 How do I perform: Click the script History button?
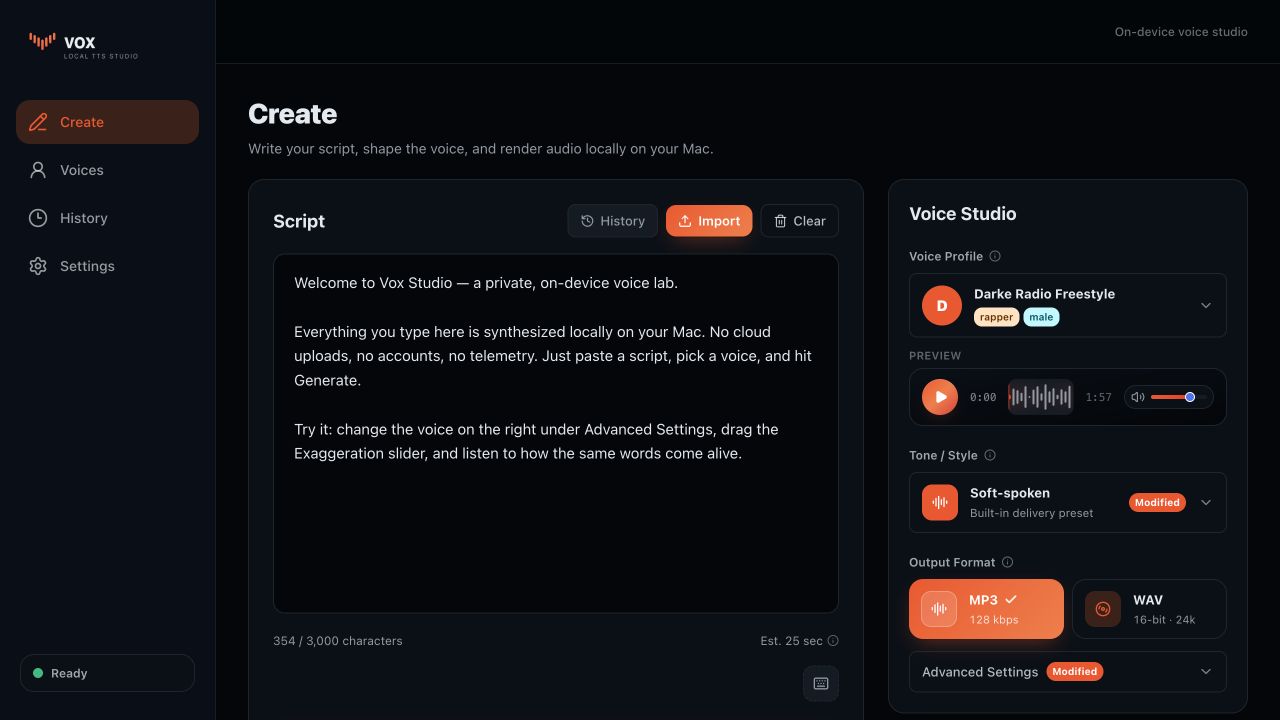(613, 221)
